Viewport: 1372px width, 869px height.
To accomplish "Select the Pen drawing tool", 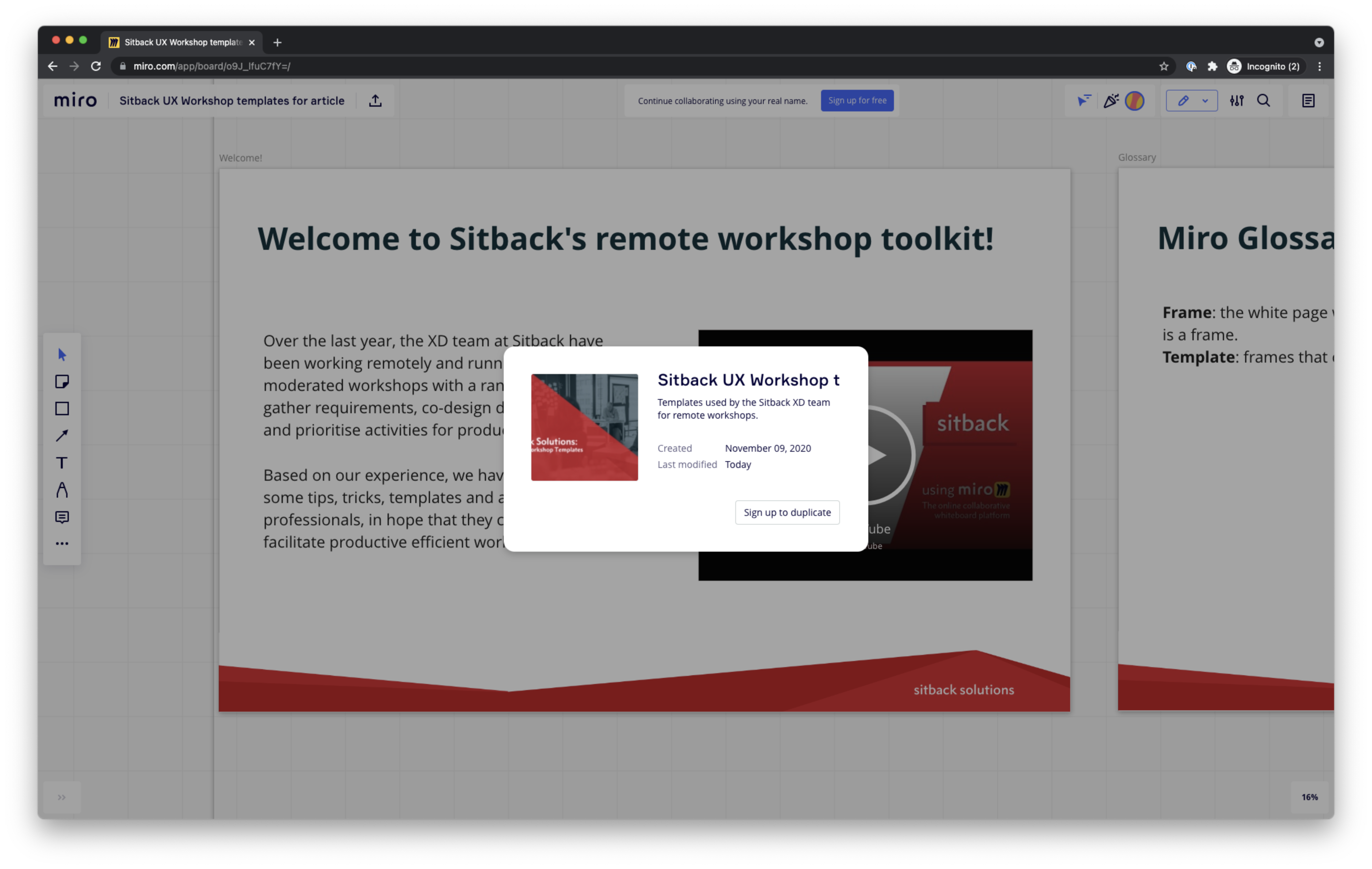I will point(62,490).
